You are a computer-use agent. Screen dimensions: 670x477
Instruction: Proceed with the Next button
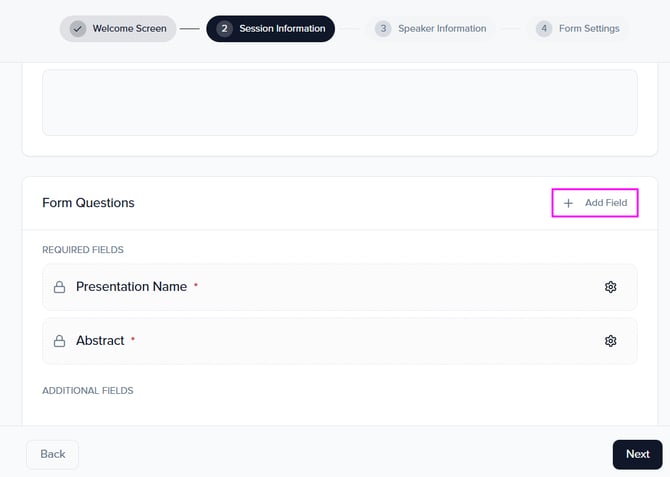[x=637, y=454]
